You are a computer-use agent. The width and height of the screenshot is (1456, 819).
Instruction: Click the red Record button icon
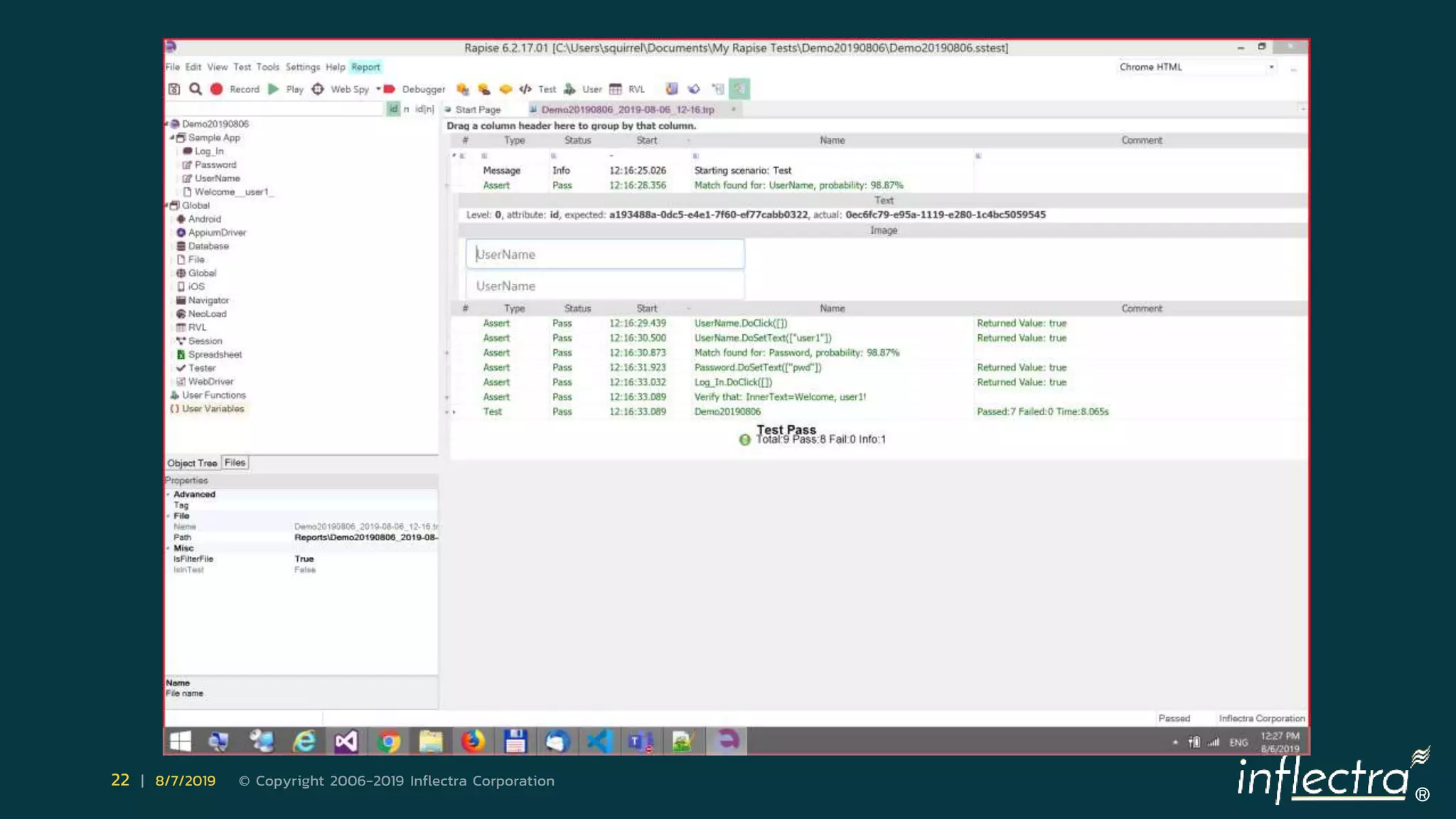tap(217, 89)
